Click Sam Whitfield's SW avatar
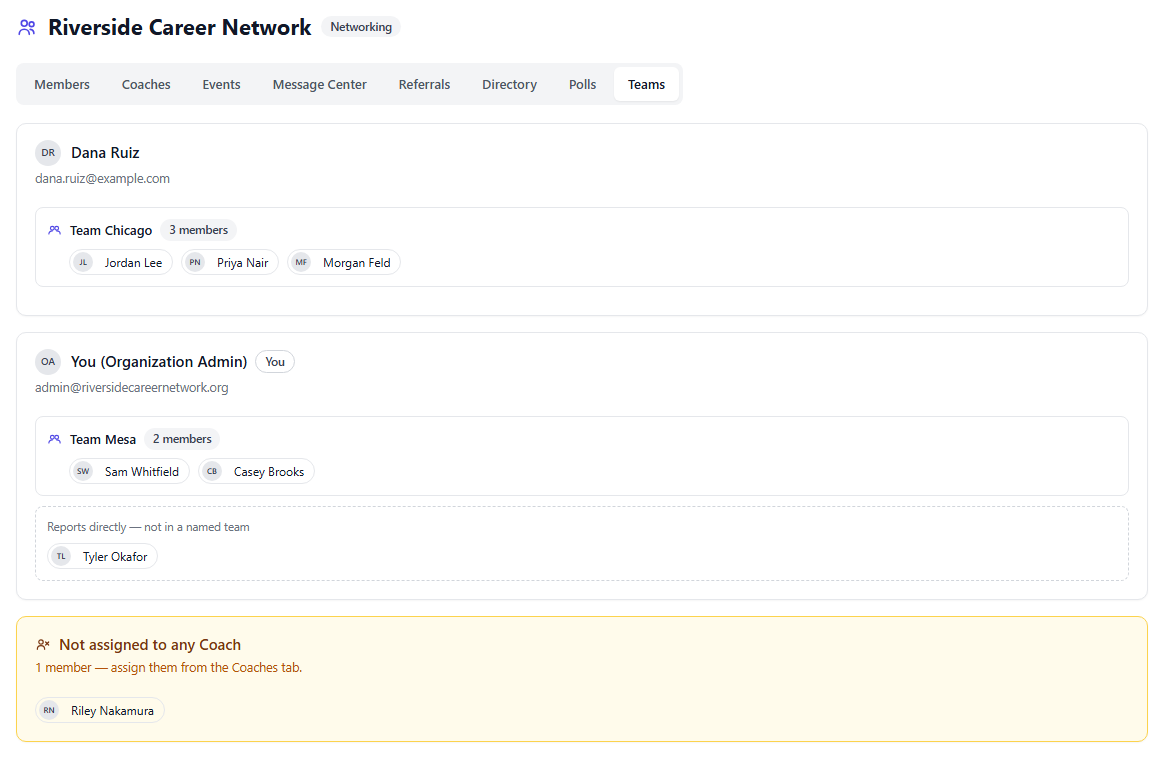Viewport: 1163px width, 758px height. [83, 472]
